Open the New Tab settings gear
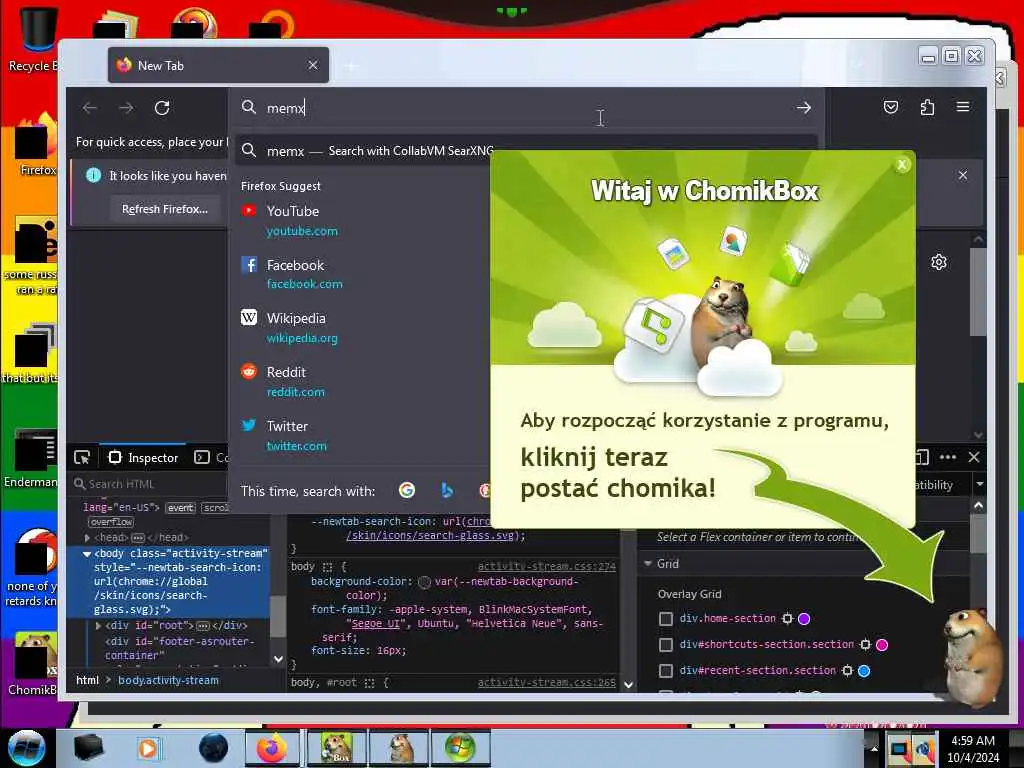 pyautogui.click(x=938, y=262)
